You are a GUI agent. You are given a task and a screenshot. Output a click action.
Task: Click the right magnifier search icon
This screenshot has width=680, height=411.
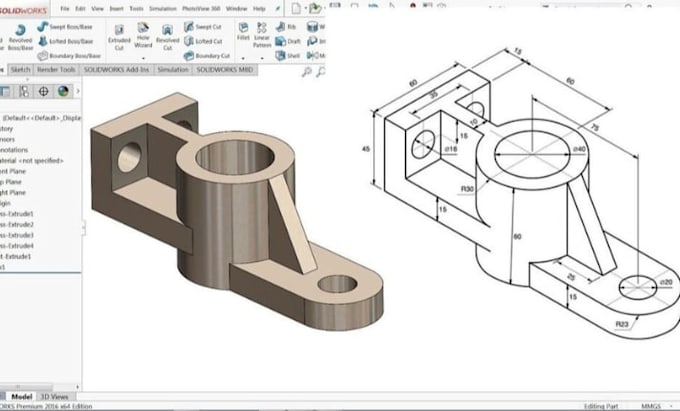320,72
